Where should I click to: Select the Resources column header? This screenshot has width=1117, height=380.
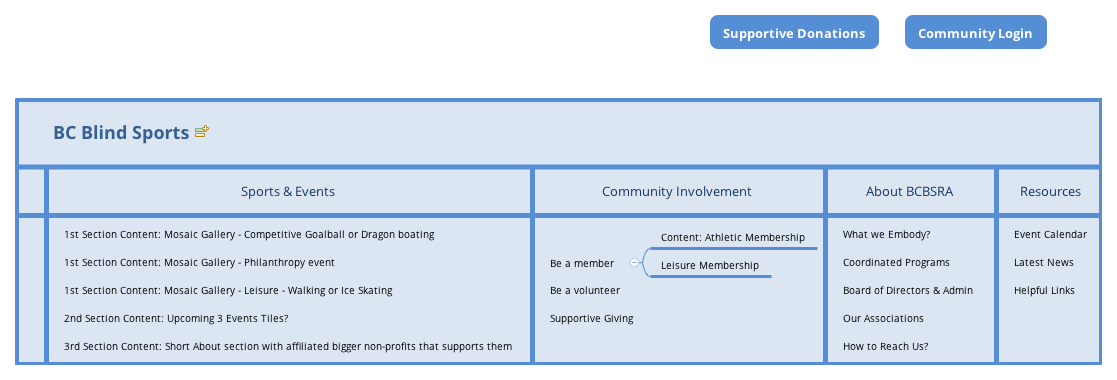click(x=1050, y=191)
